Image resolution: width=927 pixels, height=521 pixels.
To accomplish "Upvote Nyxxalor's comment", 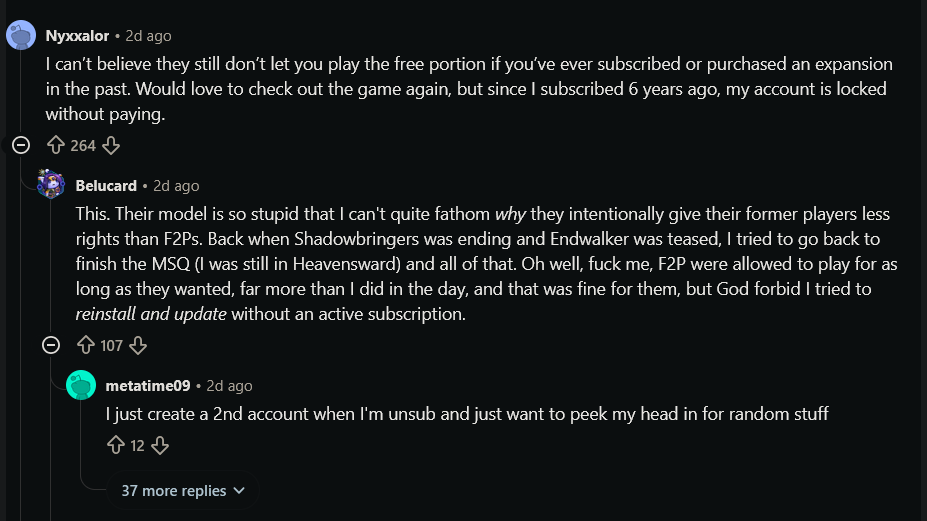I will [56, 146].
